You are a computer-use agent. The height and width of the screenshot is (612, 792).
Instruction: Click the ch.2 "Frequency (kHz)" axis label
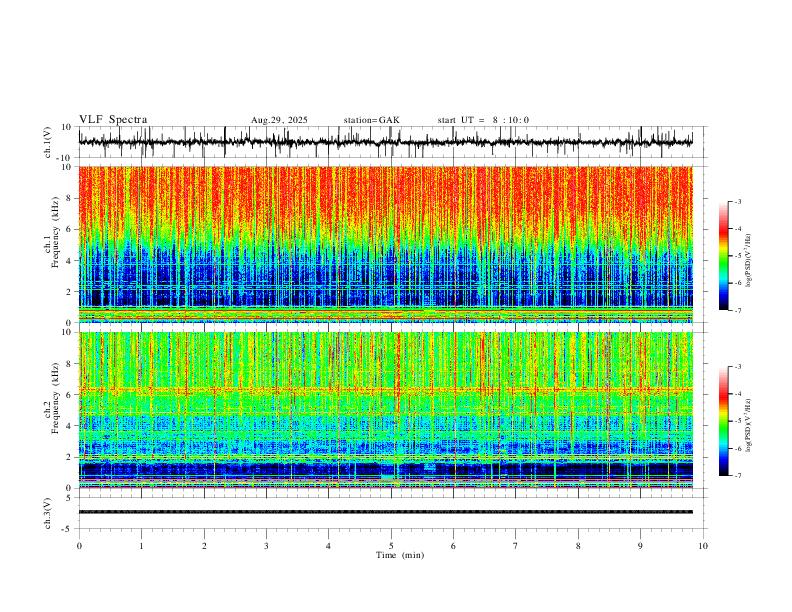tap(55, 398)
